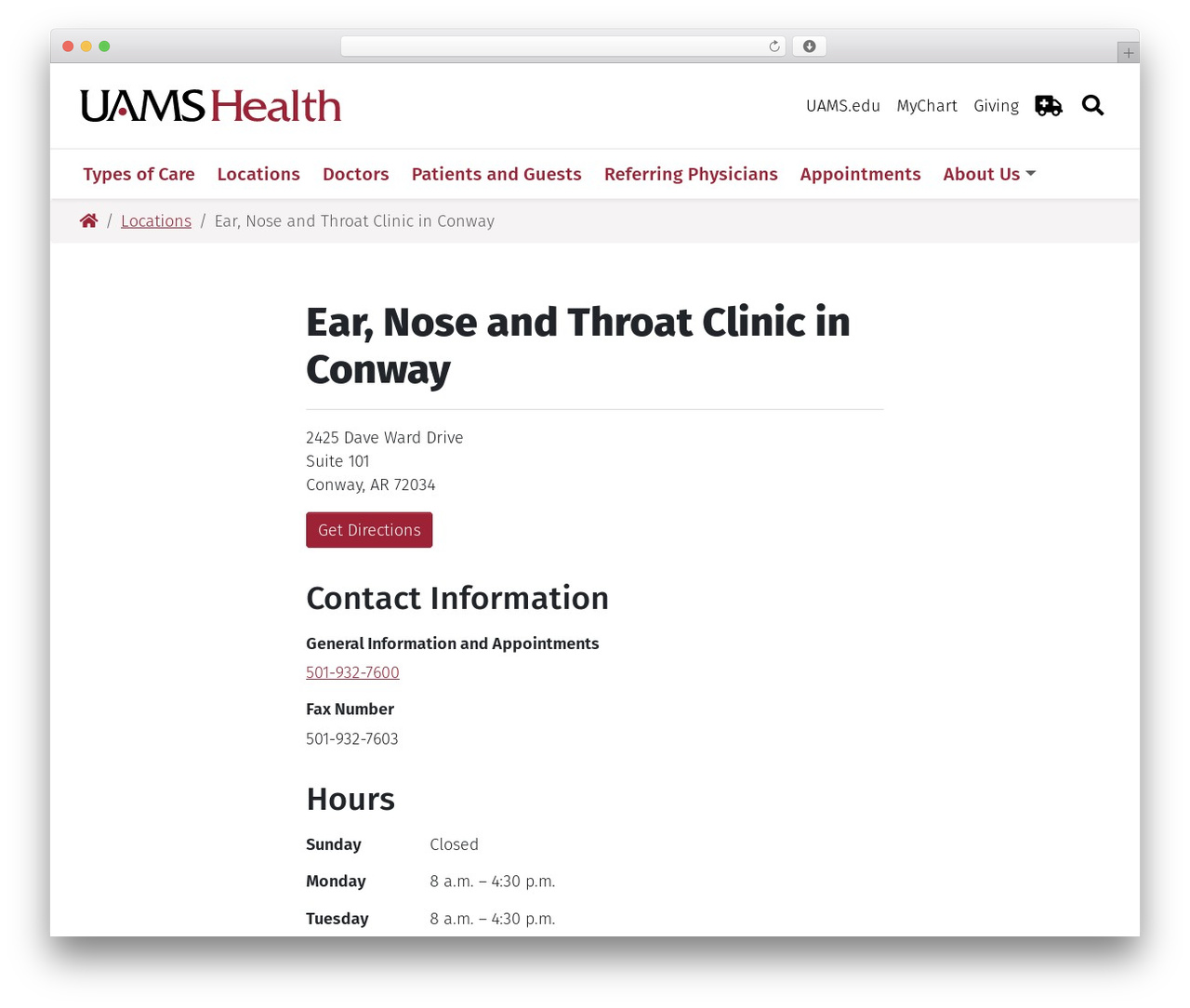Click the browser address bar
1190x1008 pixels.
pos(562,46)
